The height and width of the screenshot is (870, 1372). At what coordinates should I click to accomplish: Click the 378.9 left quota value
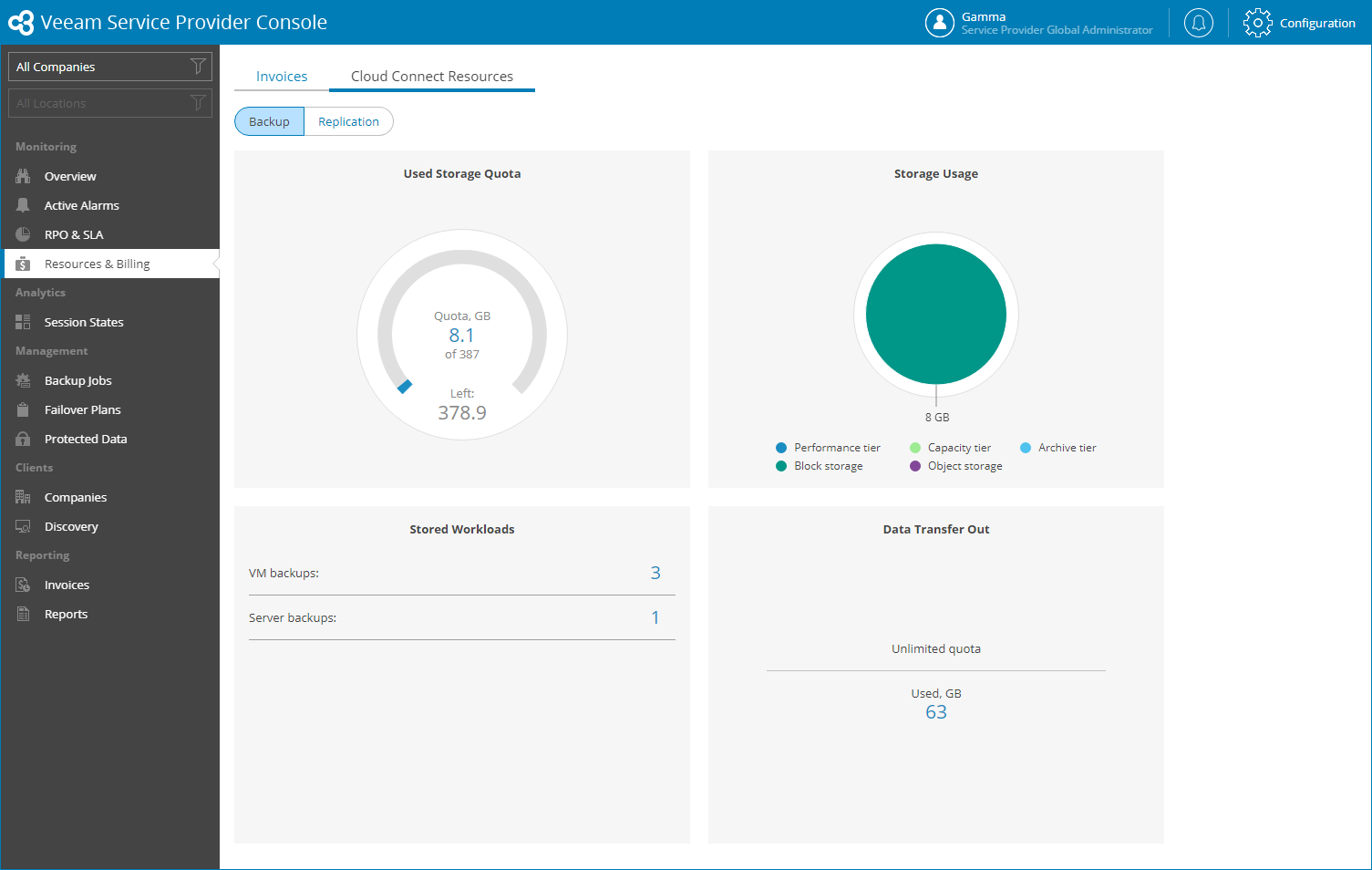click(x=462, y=413)
